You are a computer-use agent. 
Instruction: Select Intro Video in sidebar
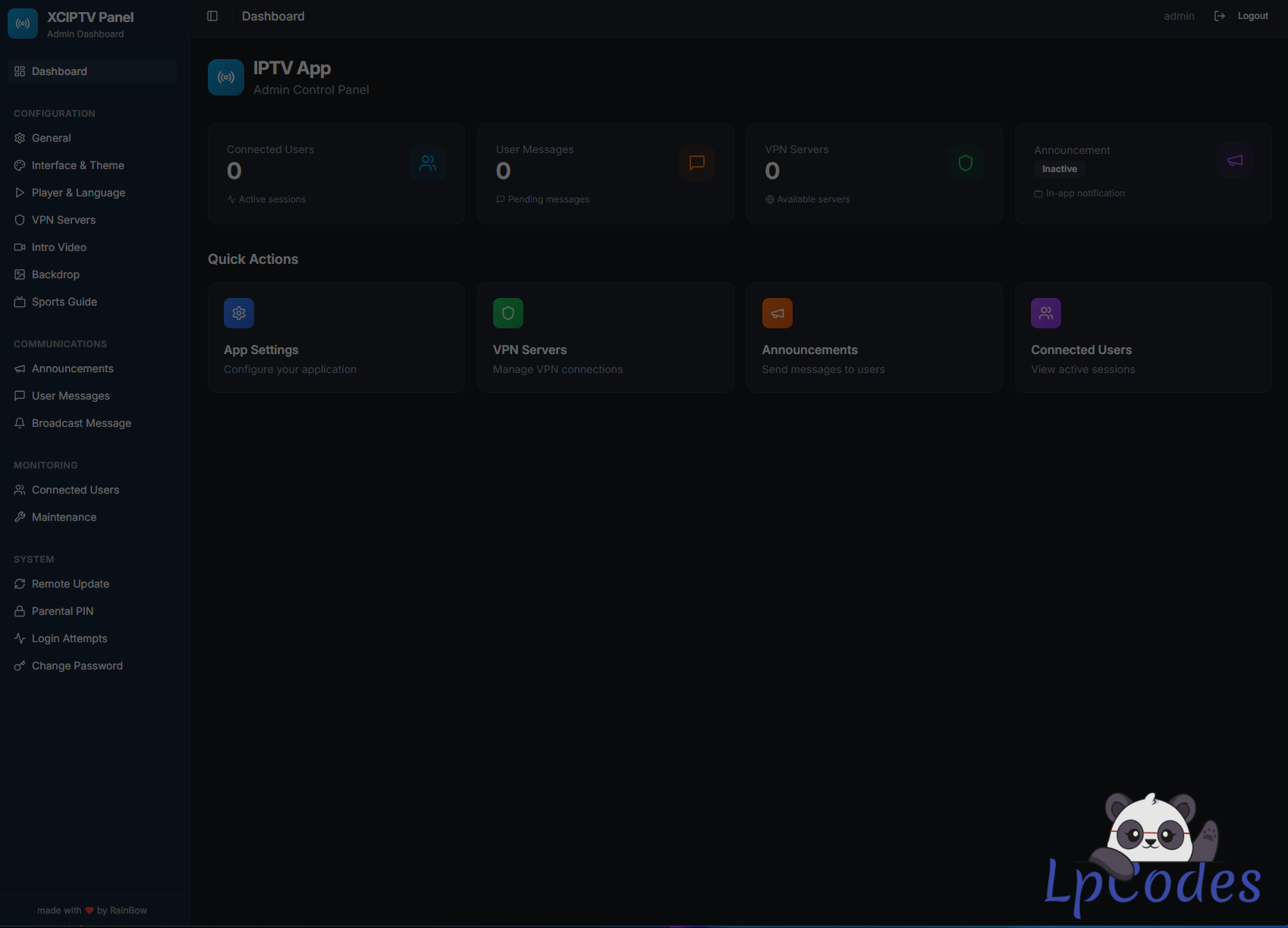click(x=59, y=247)
